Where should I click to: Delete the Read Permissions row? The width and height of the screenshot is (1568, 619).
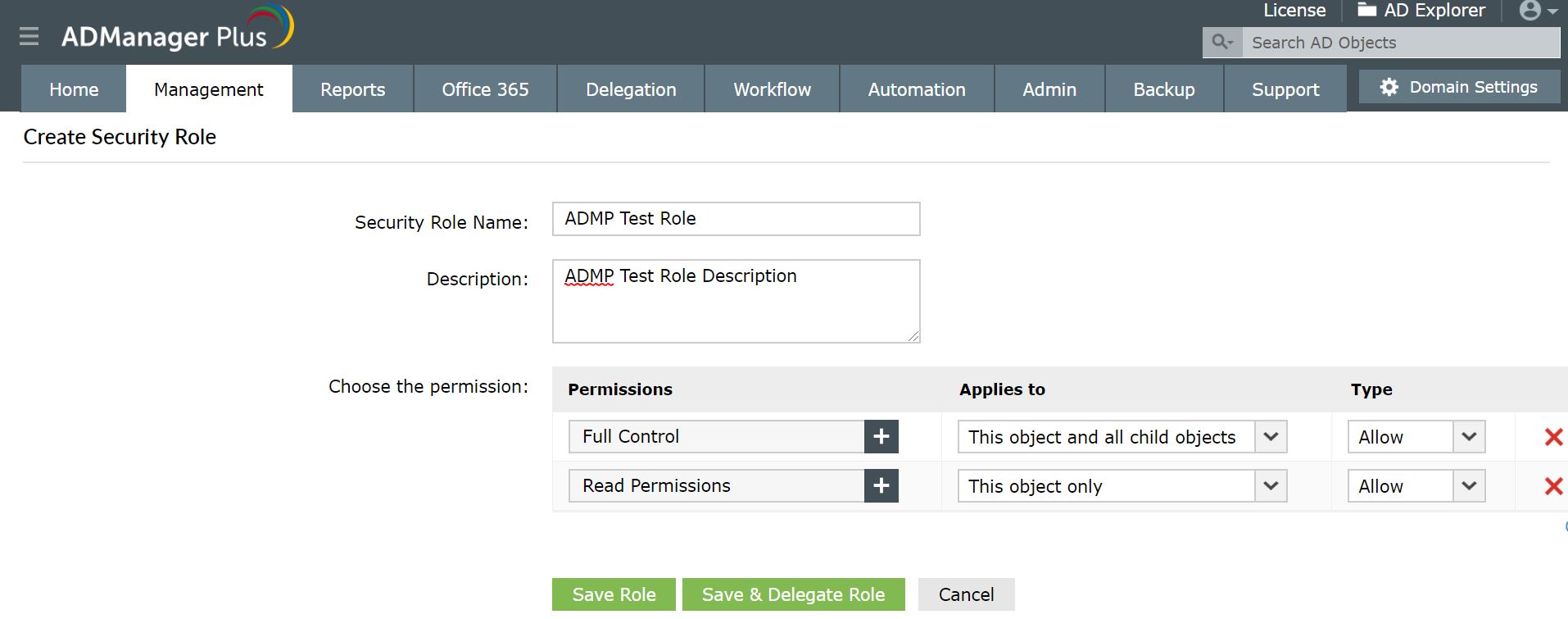(x=1552, y=486)
